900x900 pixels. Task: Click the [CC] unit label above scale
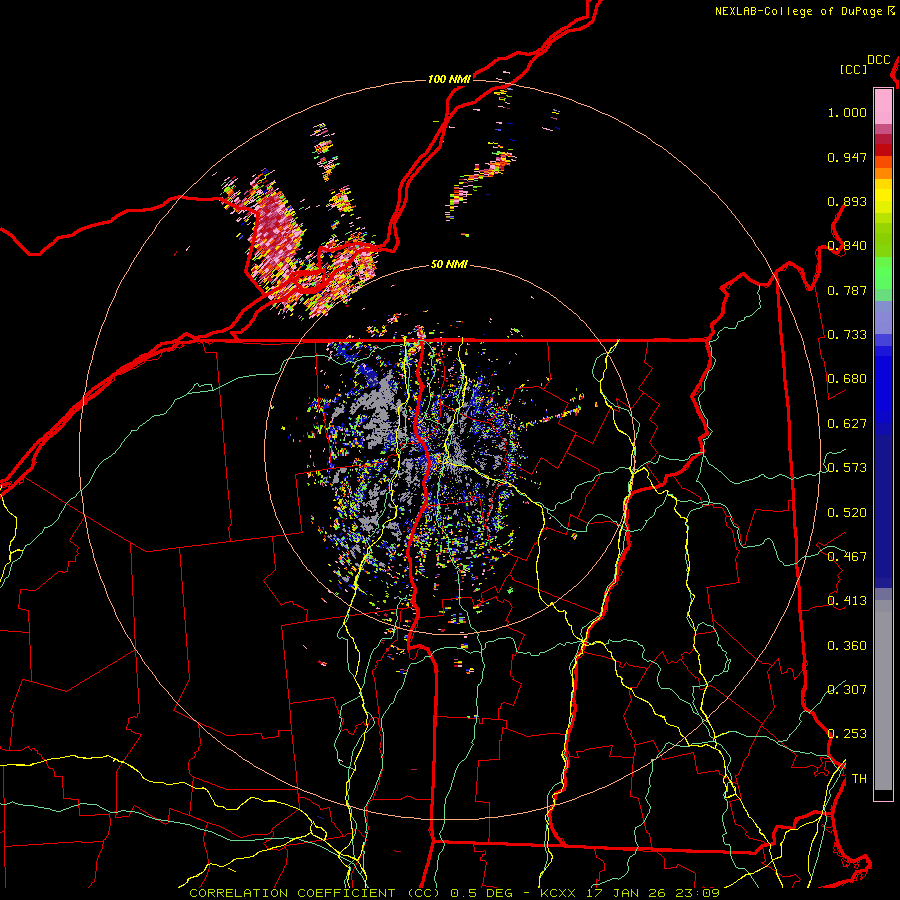(x=853, y=69)
